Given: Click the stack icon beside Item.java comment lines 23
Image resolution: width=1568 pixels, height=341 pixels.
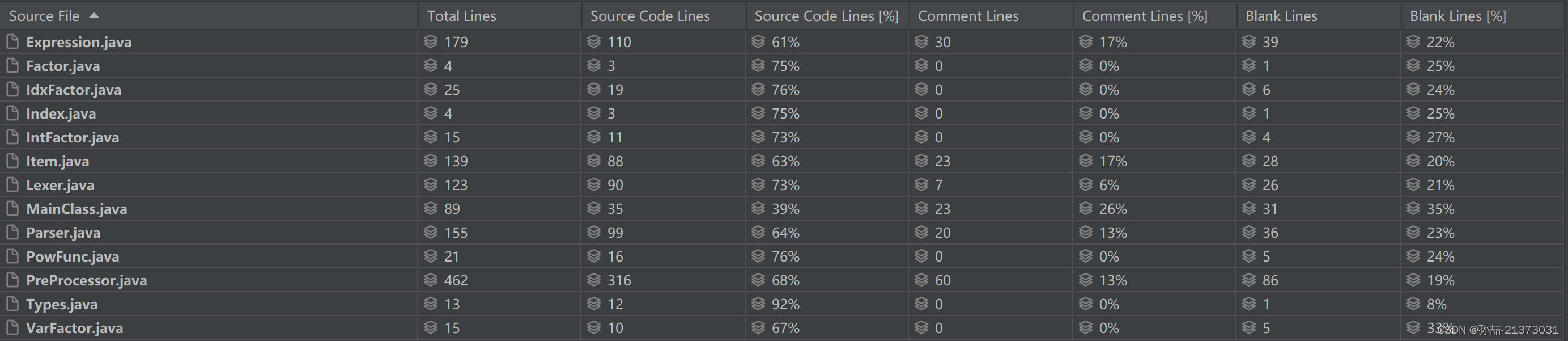Looking at the screenshot, I should pos(921,161).
